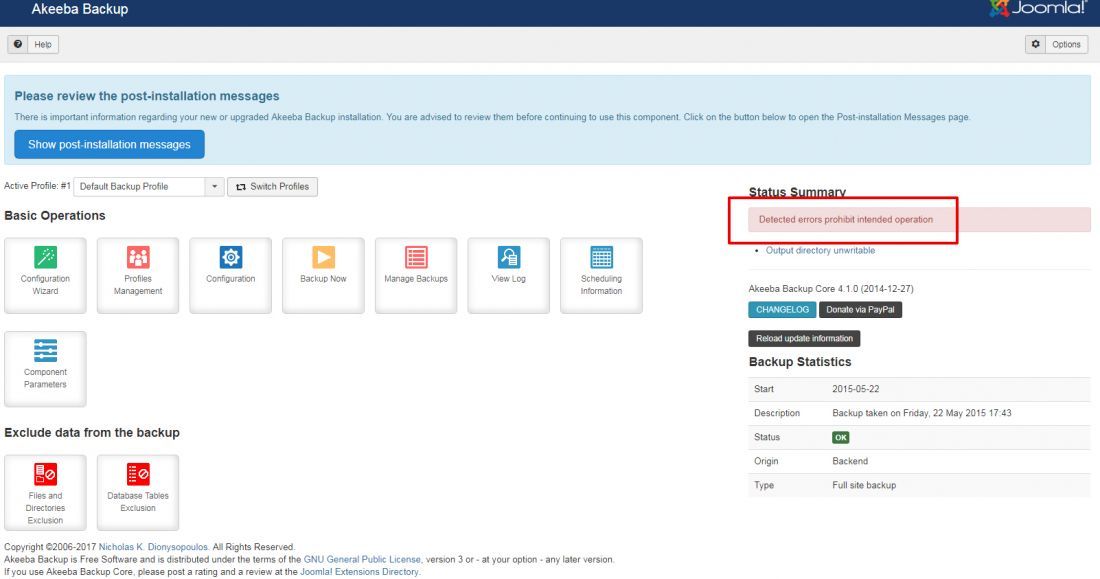The height and width of the screenshot is (579, 1100).
Task: Click the Akeeba Backup page title
Action: 80,9
